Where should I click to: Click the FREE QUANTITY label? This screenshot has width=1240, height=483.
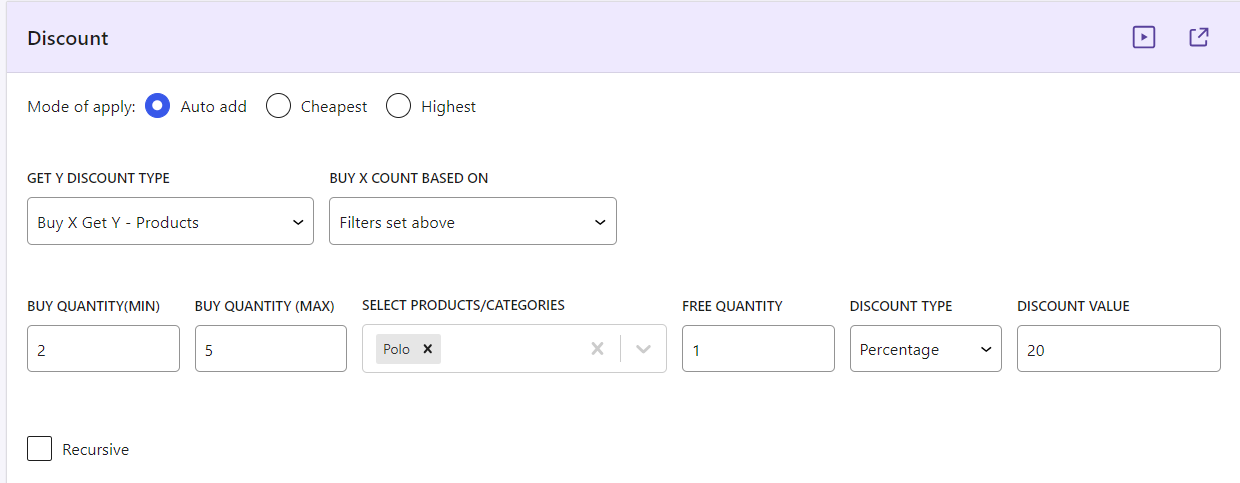coord(732,306)
